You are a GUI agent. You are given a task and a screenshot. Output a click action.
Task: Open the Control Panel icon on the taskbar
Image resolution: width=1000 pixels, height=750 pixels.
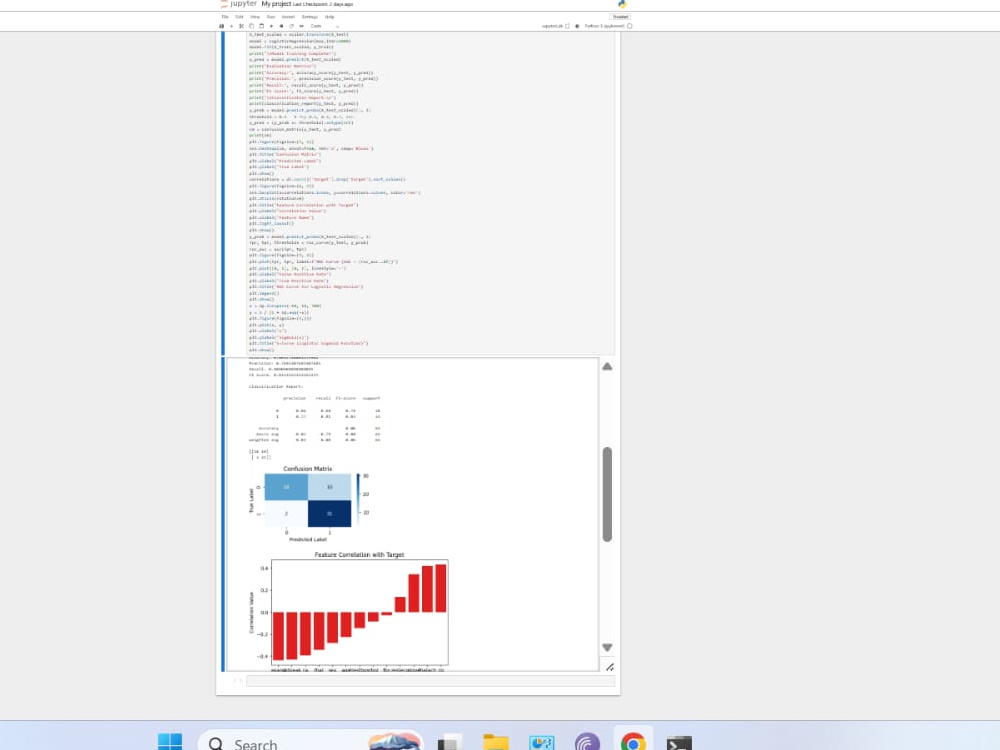(x=541, y=742)
